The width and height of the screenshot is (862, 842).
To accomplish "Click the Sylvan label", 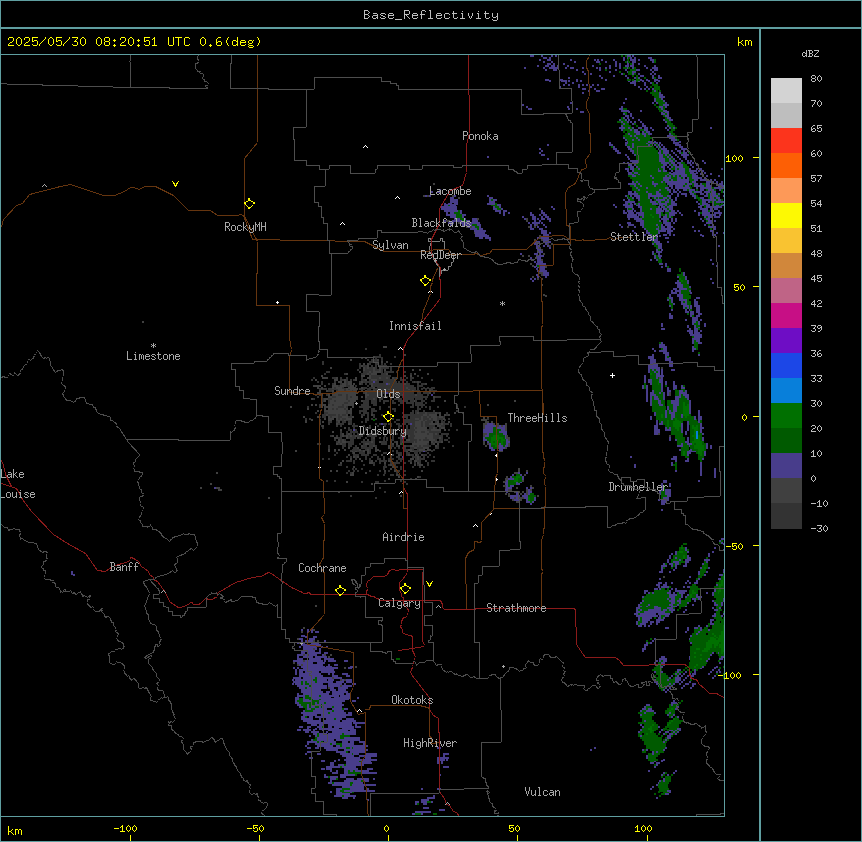I will (390, 245).
